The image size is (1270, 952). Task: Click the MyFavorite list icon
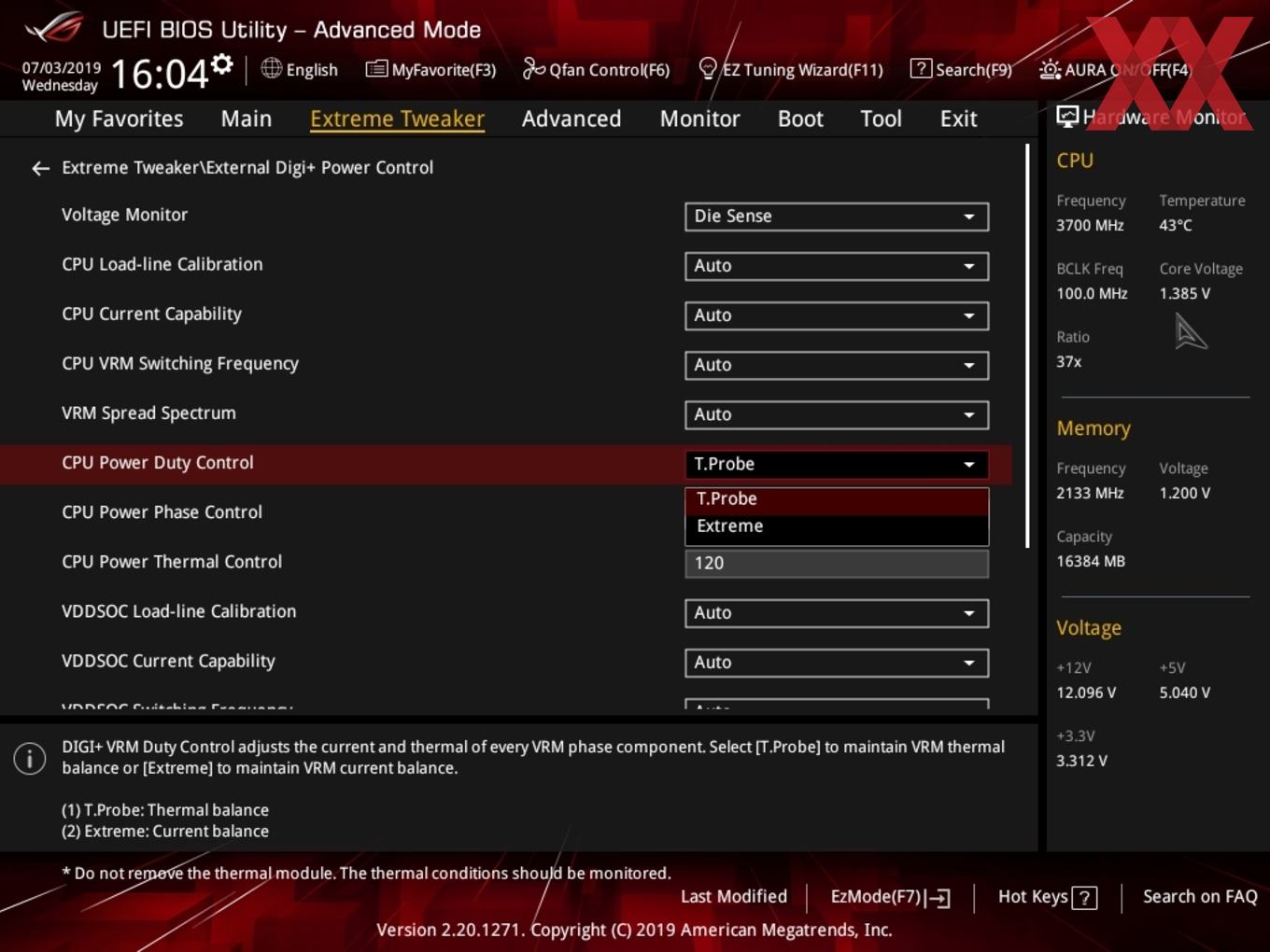[376, 69]
